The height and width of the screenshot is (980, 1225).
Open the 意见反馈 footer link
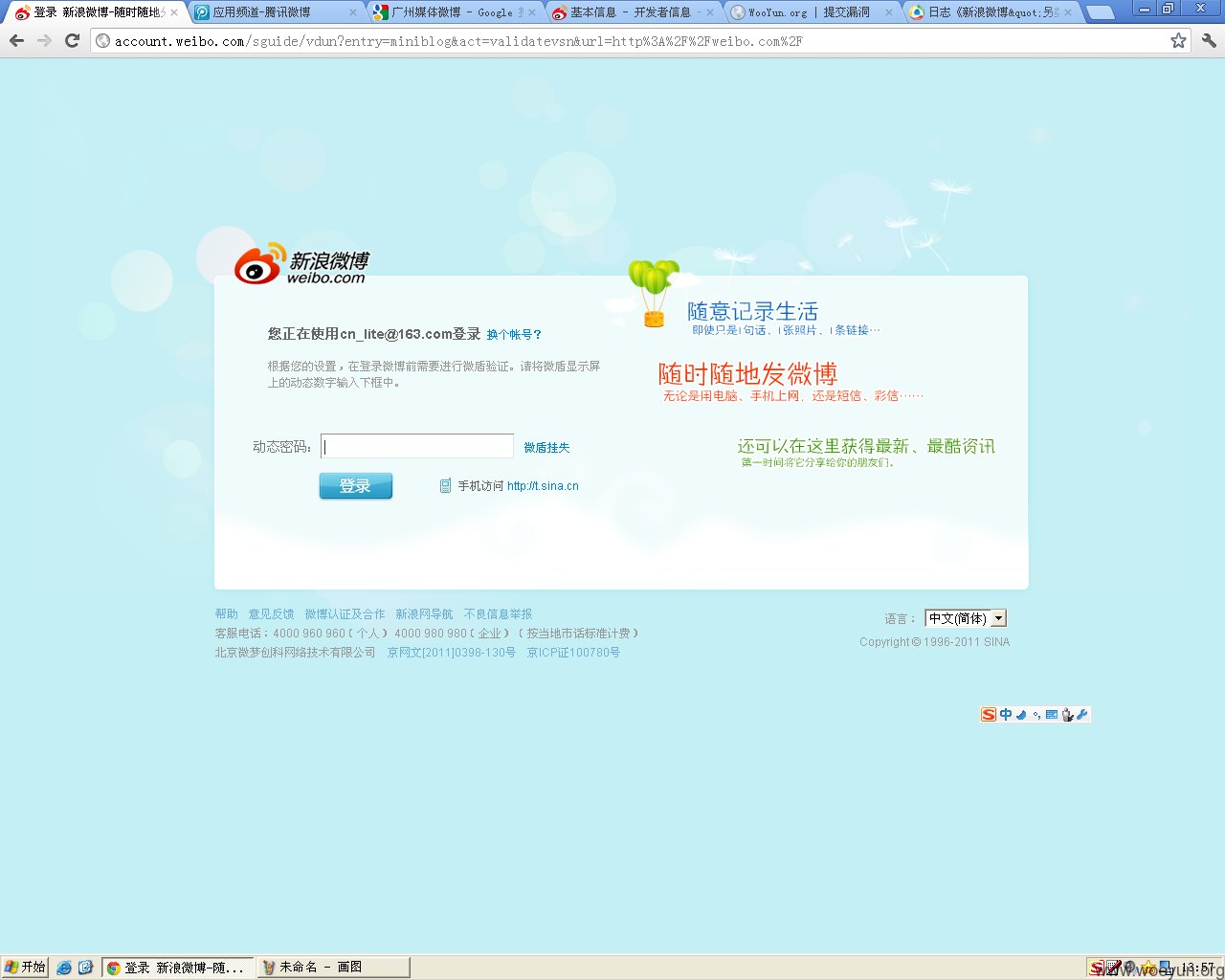271,614
